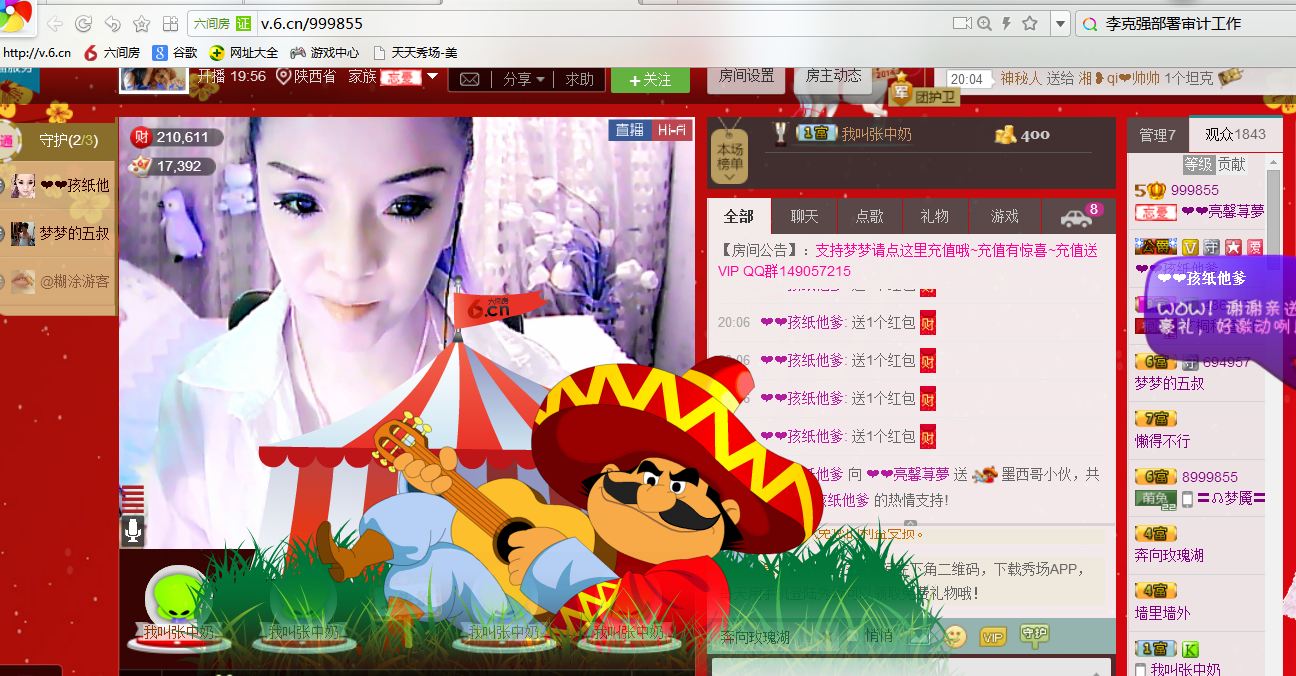Screen dimensions: 1296x676
Task: Click the 直播 live badge on video
Action: 630,130
